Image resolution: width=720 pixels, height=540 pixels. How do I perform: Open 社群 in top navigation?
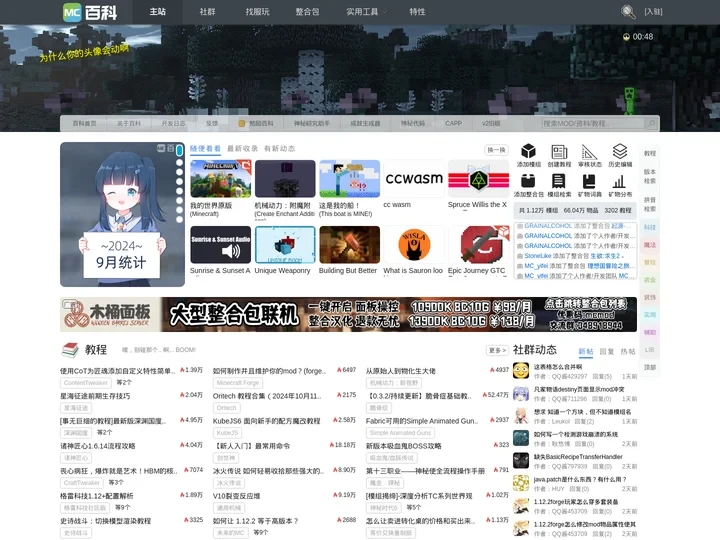(208, 12)
